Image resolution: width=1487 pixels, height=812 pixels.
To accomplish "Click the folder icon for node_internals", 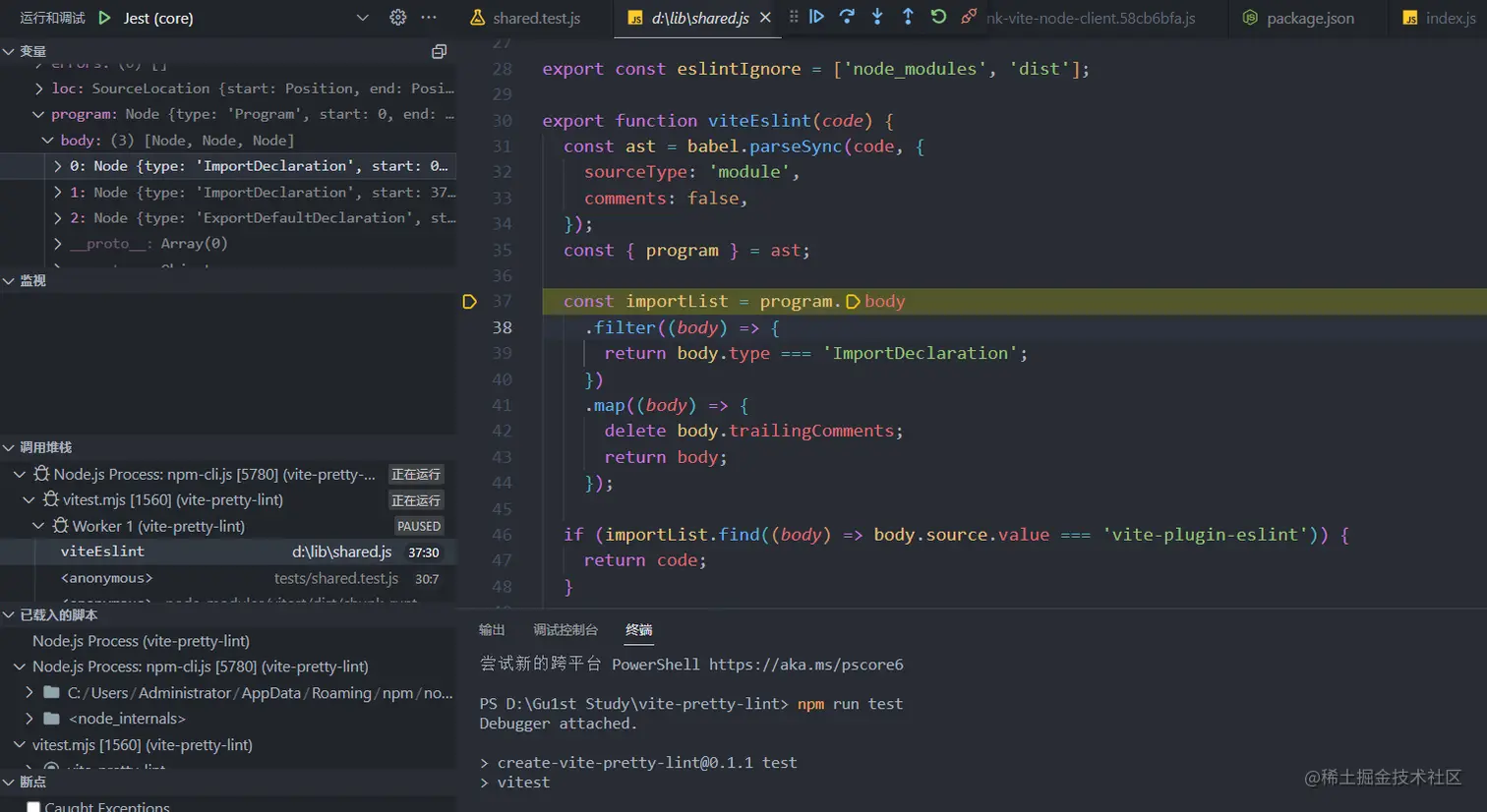I will click(x=52, y=719).
